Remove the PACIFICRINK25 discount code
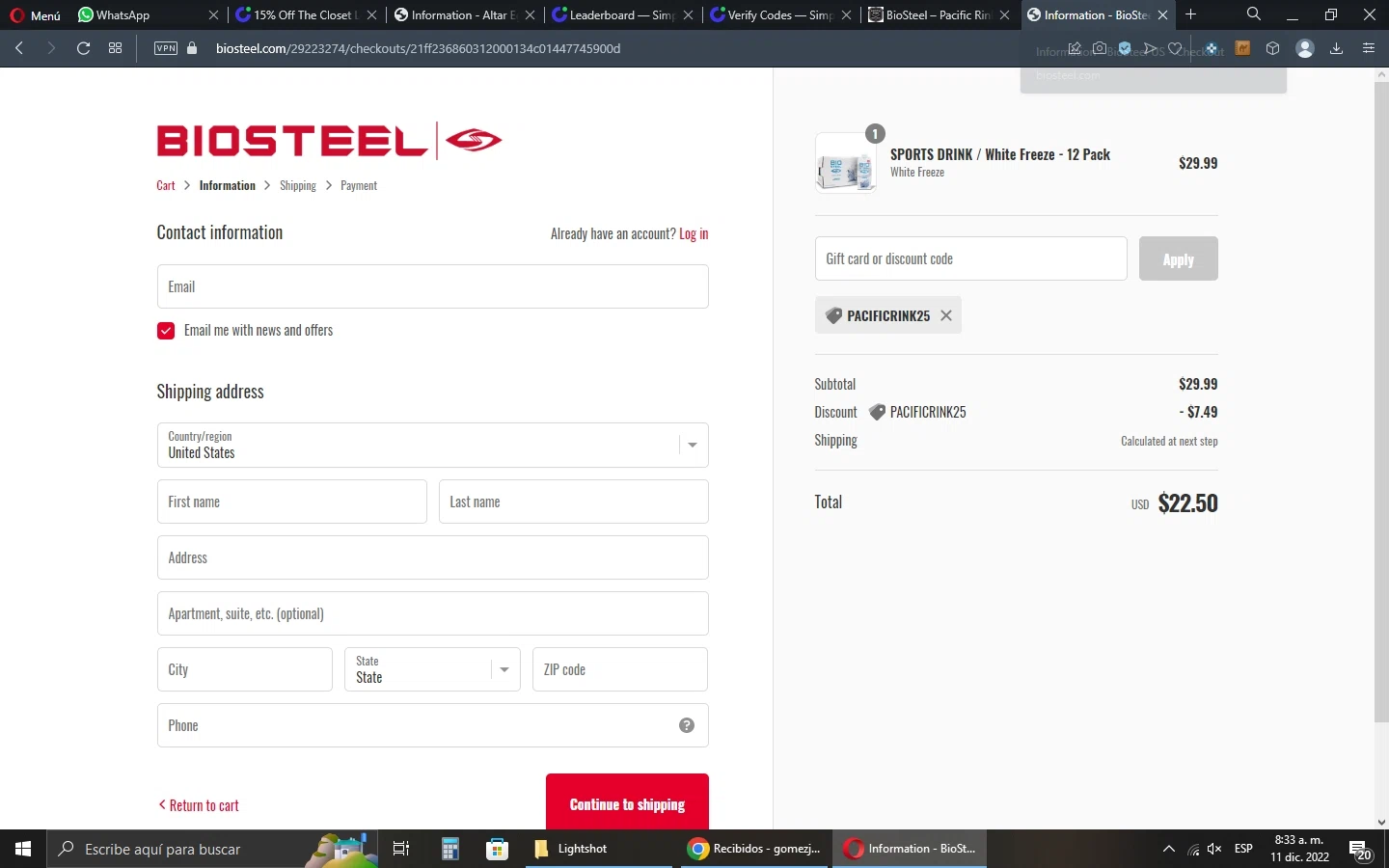The width and height of the screenshot is (1389, 868). click(946, 315)
